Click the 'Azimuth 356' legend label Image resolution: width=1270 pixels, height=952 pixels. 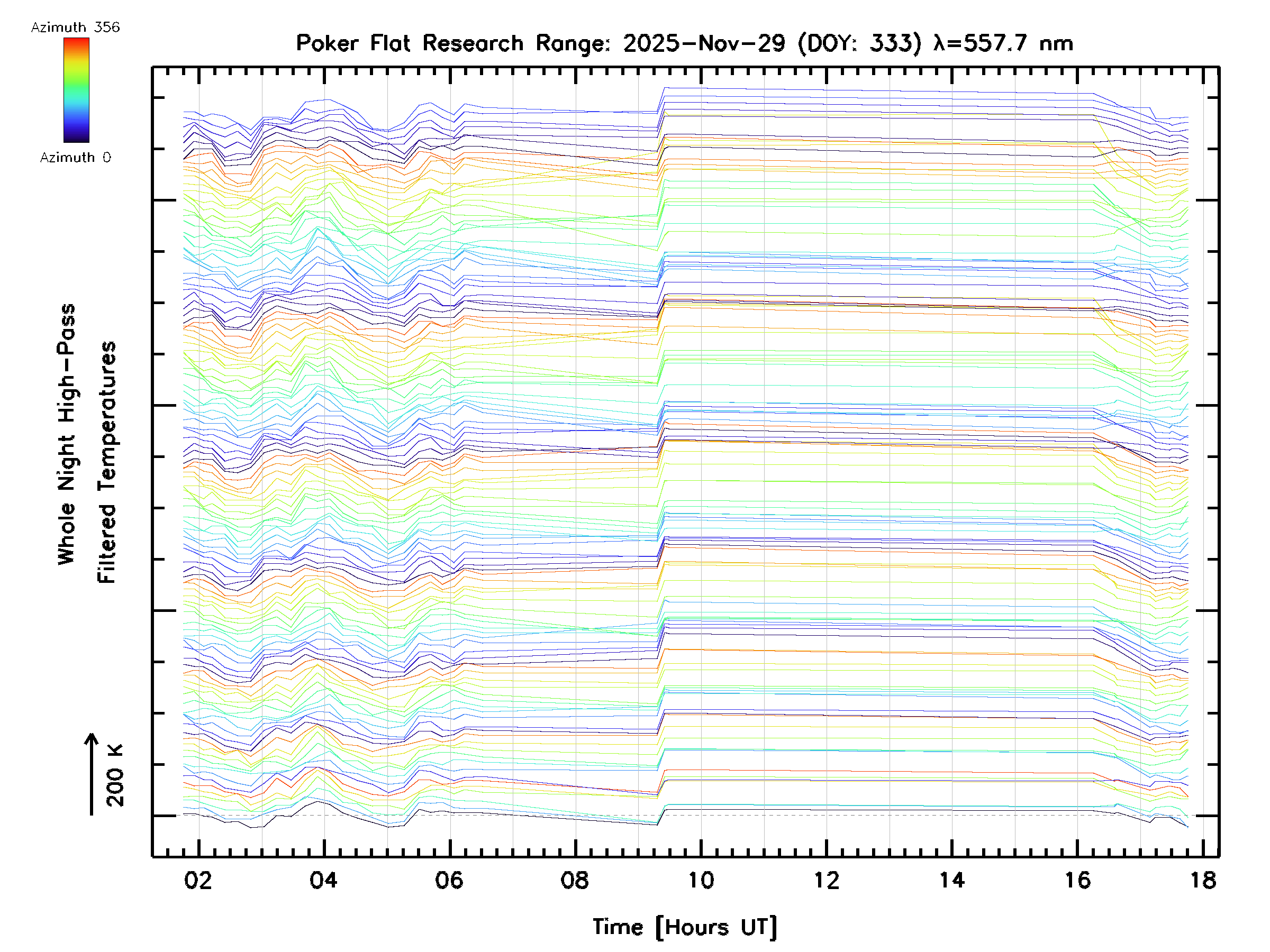[75, 27]
